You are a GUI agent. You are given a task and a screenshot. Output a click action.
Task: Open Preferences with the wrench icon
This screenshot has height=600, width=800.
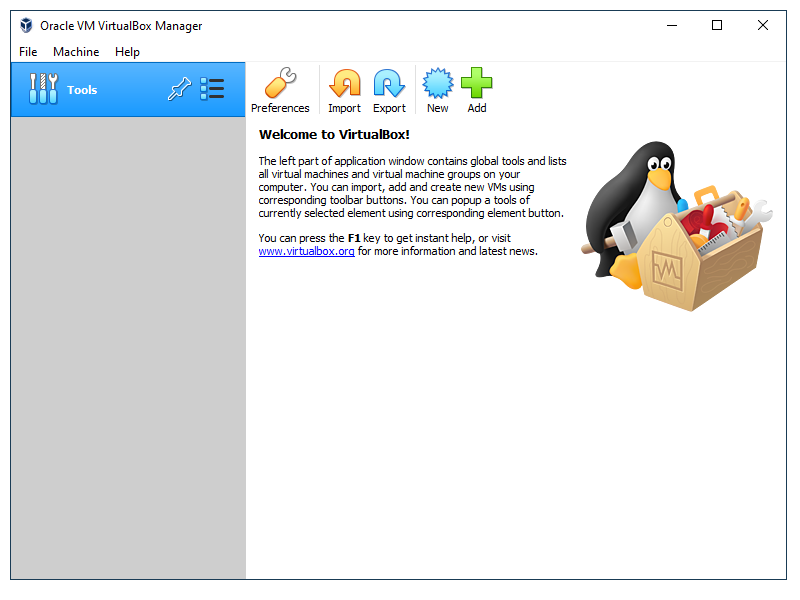point(280,83)
